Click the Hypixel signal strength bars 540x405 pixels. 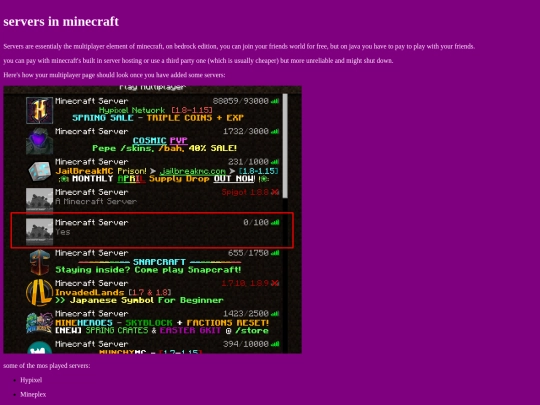point(275,101)
